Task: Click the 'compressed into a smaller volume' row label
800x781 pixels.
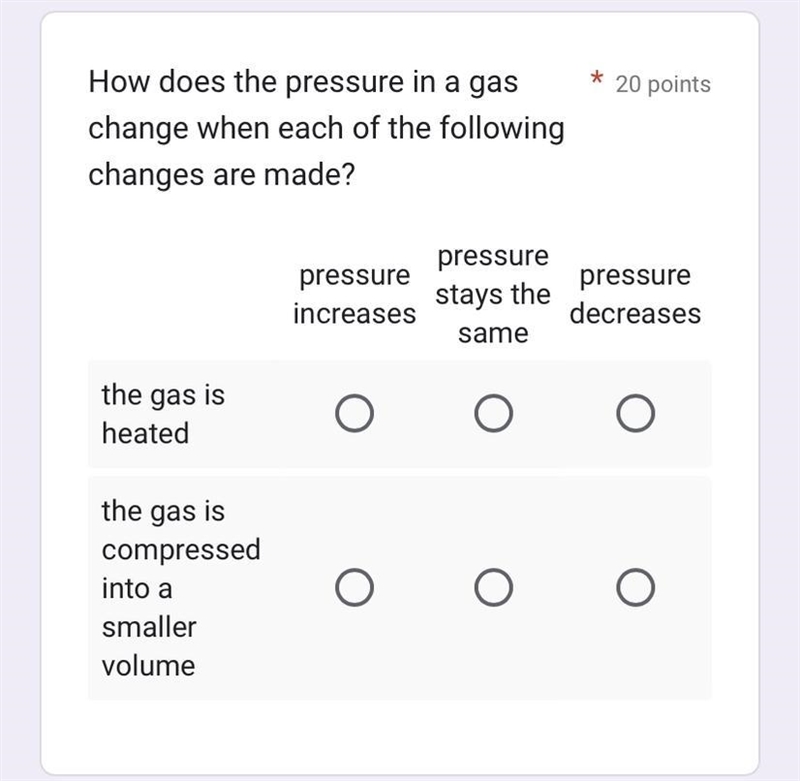Action: [181, 588]
